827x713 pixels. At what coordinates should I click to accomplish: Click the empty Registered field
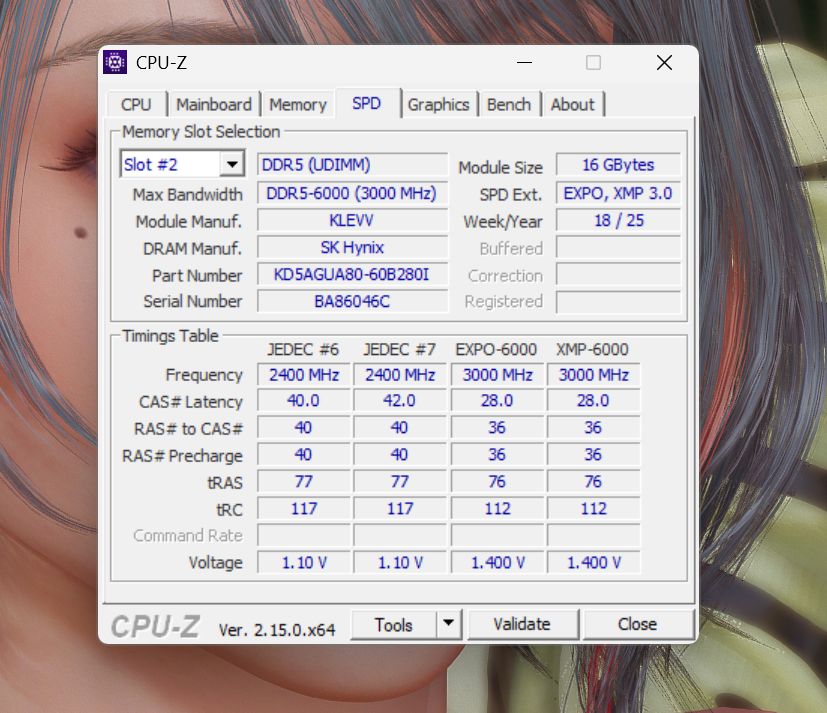point(618,301)
